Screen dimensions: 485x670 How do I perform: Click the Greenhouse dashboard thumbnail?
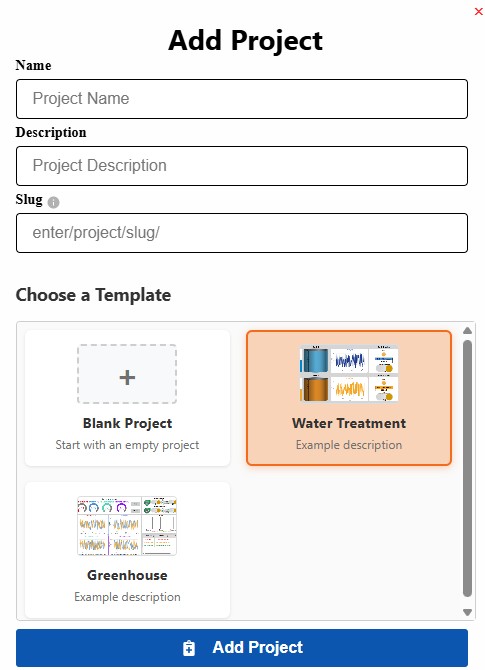127,526
